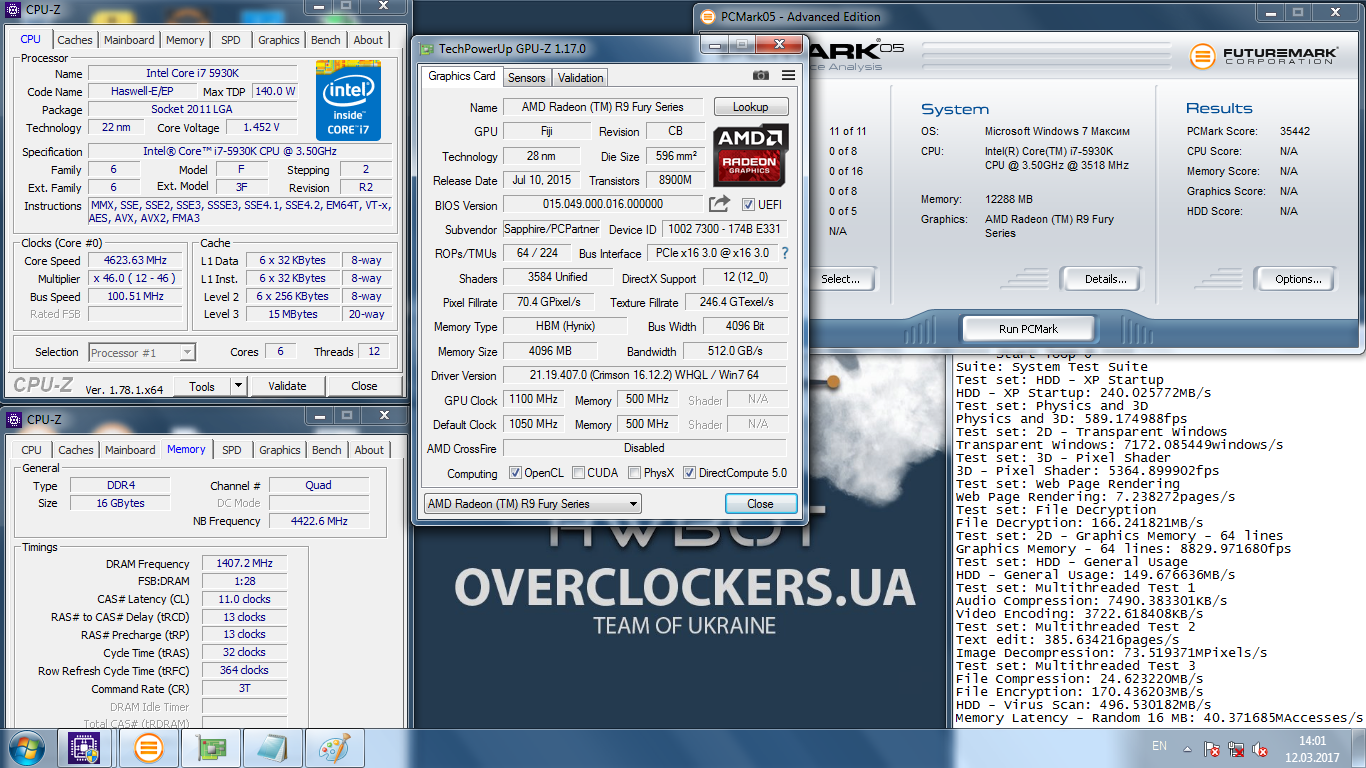The image size is (1366, 768).
Task: Click the Futuremark Corporation logo
Action: [1263, 55]
